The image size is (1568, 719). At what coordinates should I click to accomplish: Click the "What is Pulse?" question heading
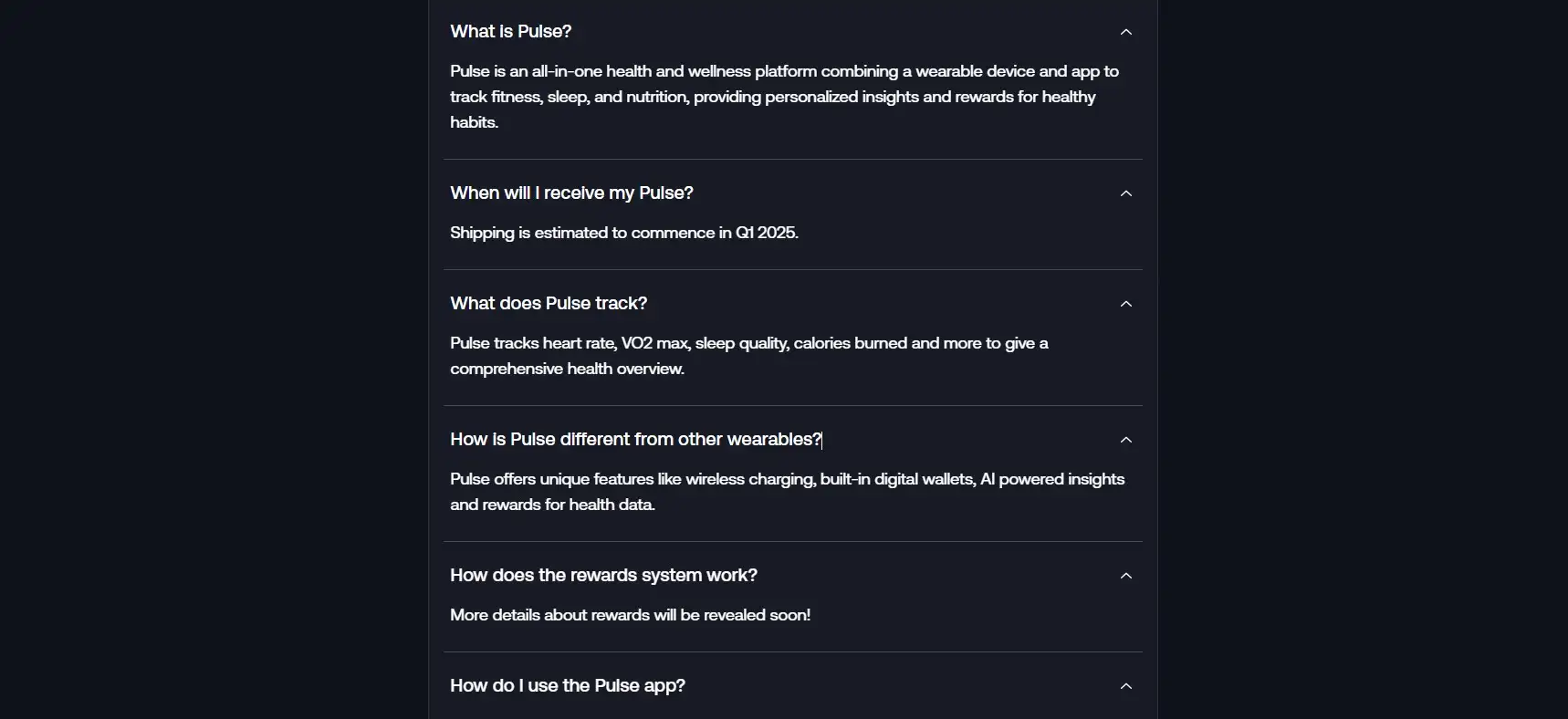click(510, 31)
